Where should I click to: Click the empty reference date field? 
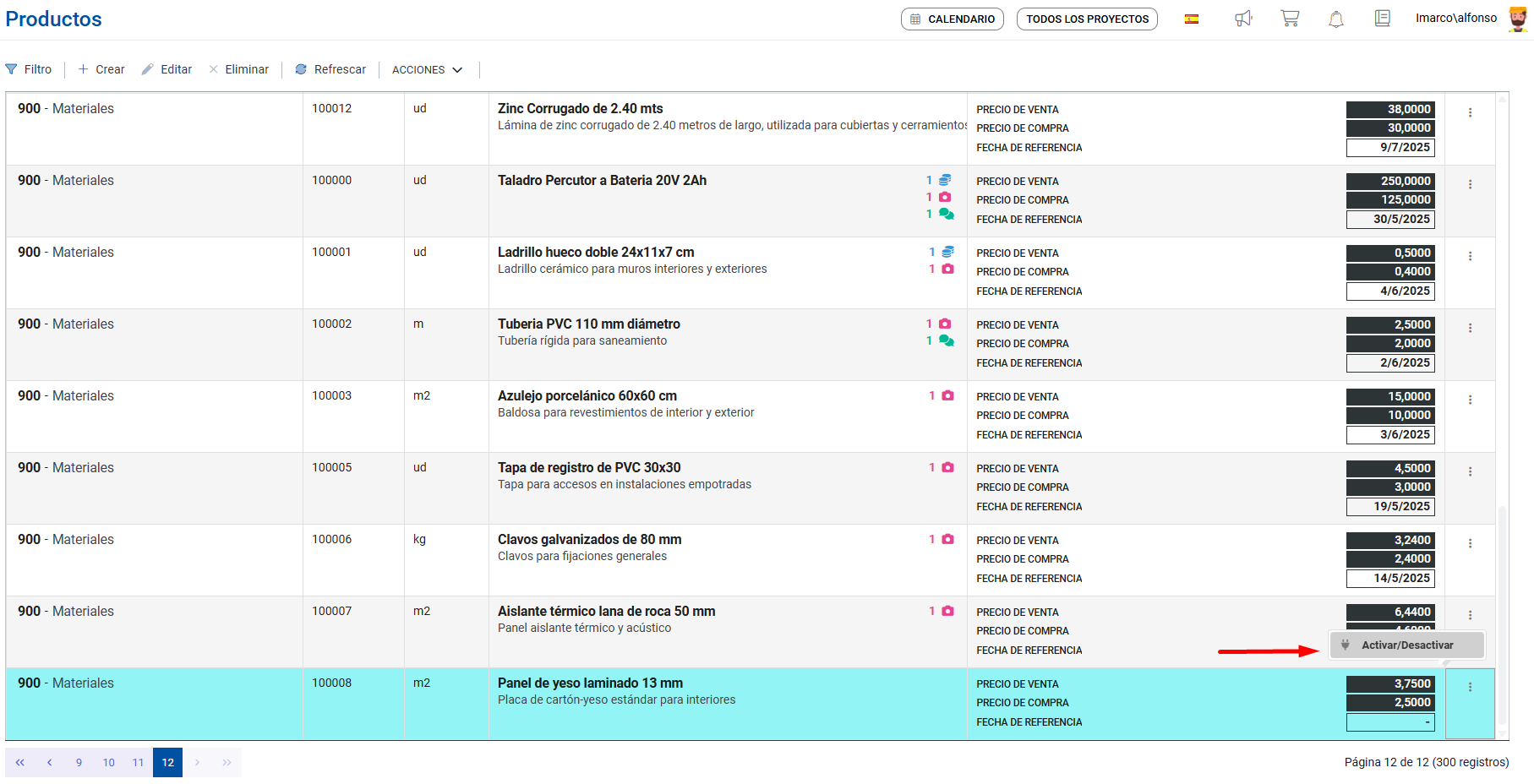[x=1389, y=722]
